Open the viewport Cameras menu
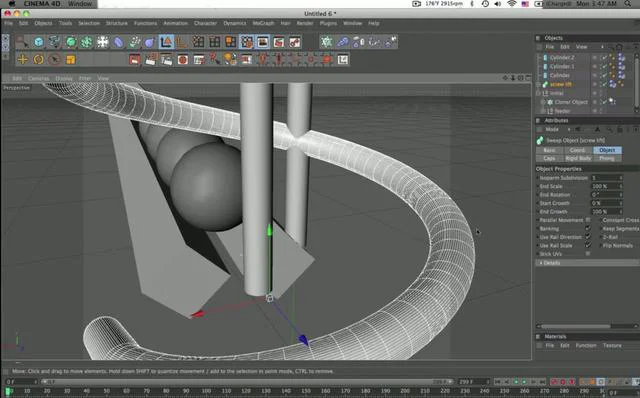 coord(38,78)
